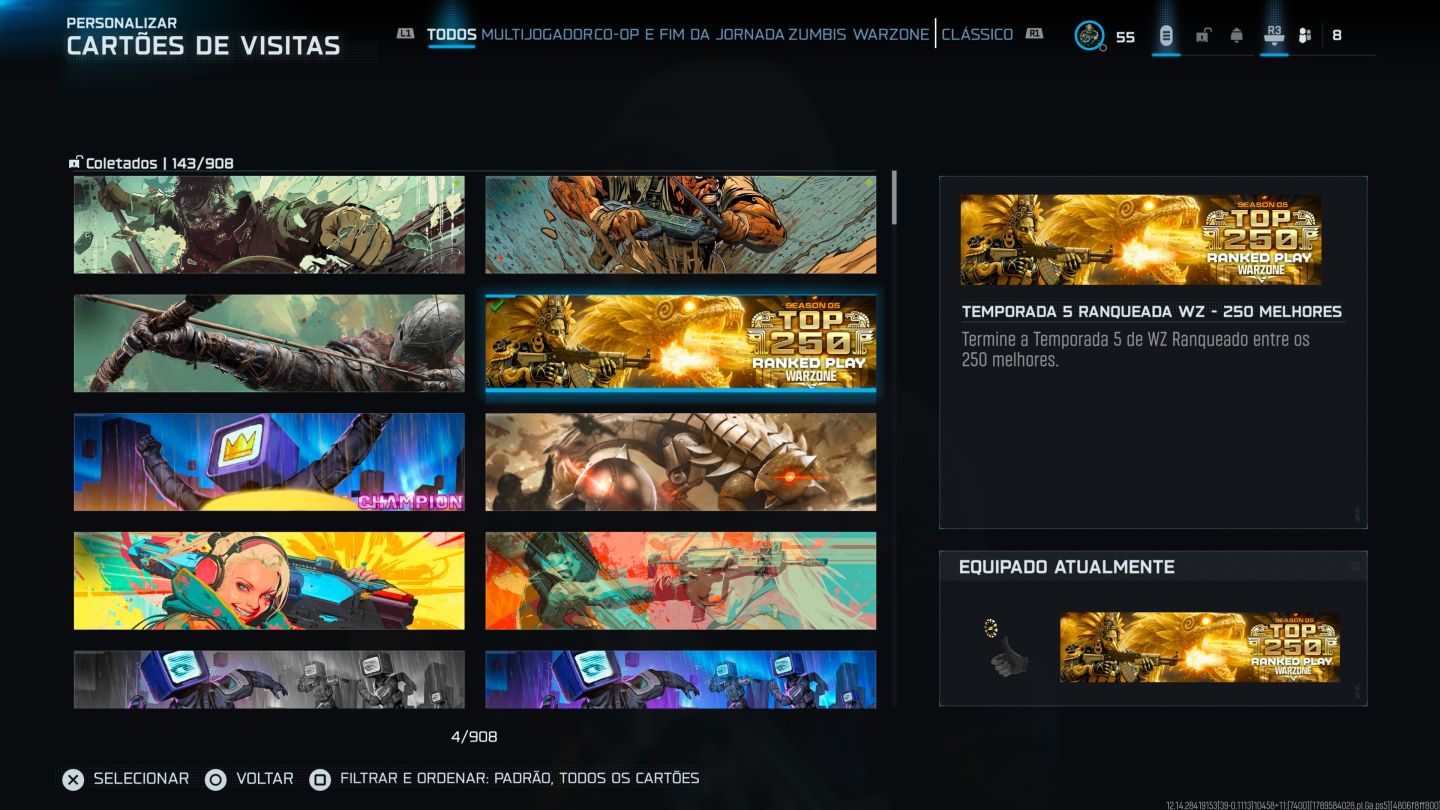This screenshot has height=810, width=1440.
Task: Select the purple TV-head robots calling card
Action: [x=681, y=679]
